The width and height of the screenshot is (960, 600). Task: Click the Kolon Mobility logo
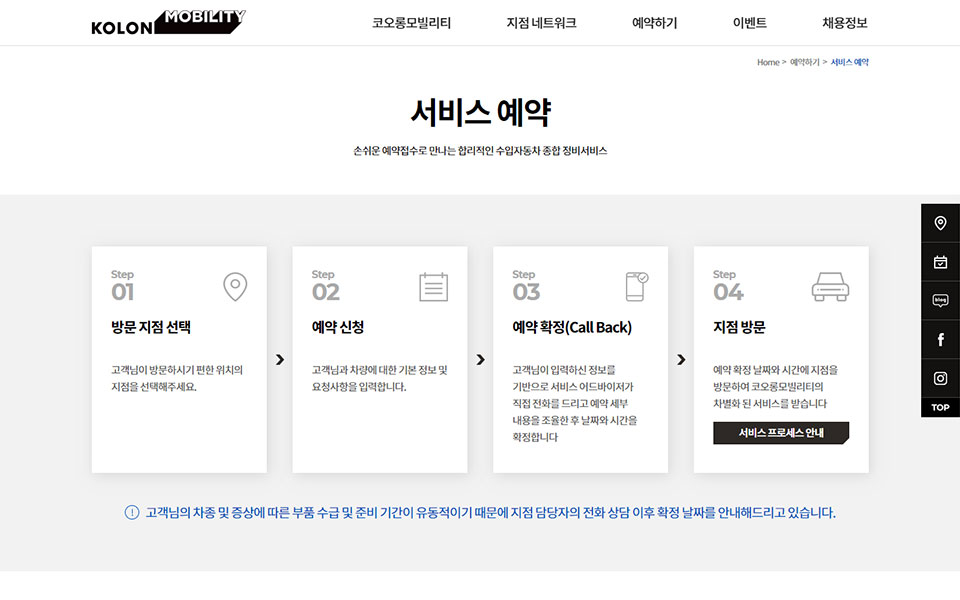pyautogui.click(x=168, y=22)
